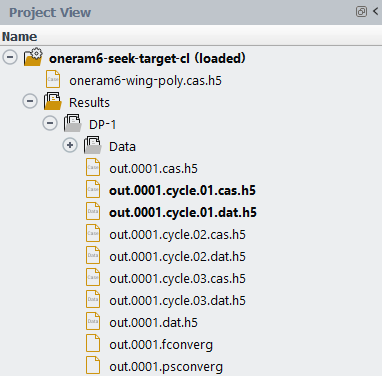Screen dimensions: 382x376
Task: Collapse Project View panel with arrow
Action: [x=376, y=12]
